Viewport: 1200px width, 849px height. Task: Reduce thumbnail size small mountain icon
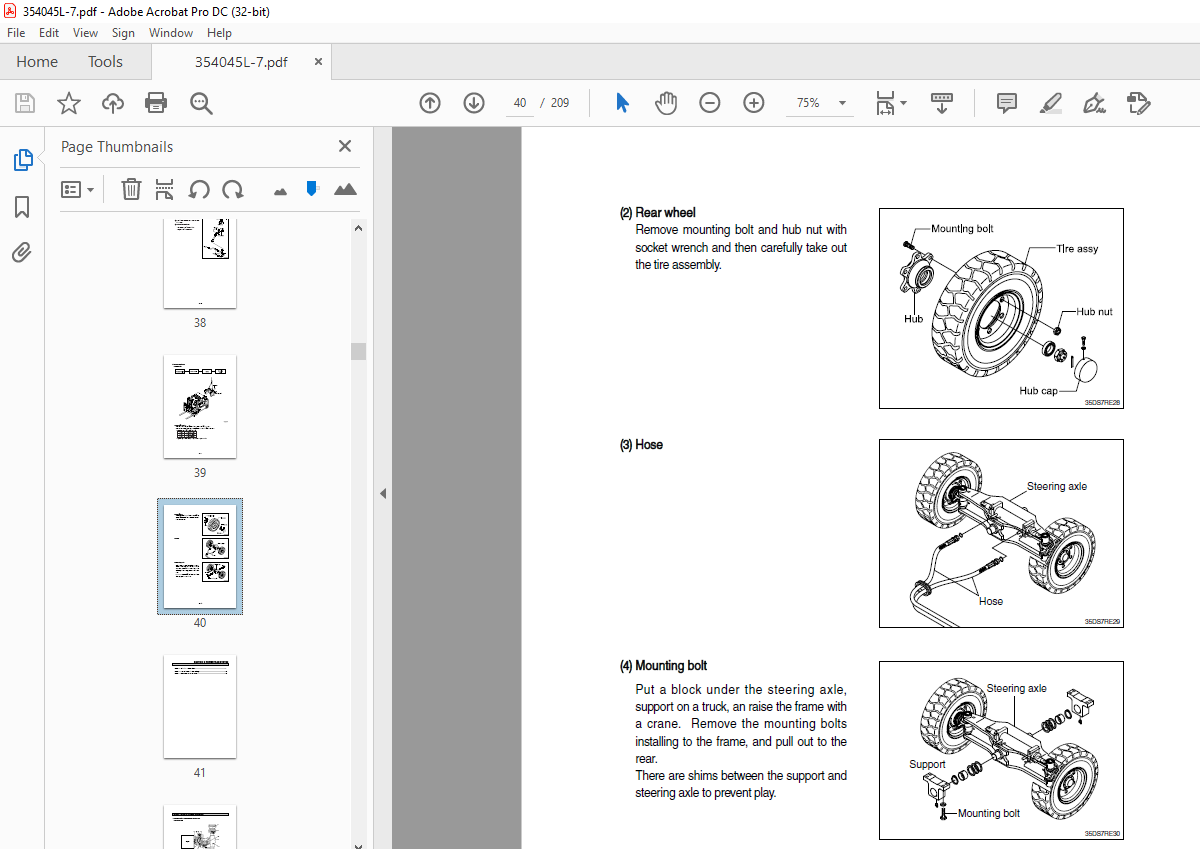[x=280, y=191]
